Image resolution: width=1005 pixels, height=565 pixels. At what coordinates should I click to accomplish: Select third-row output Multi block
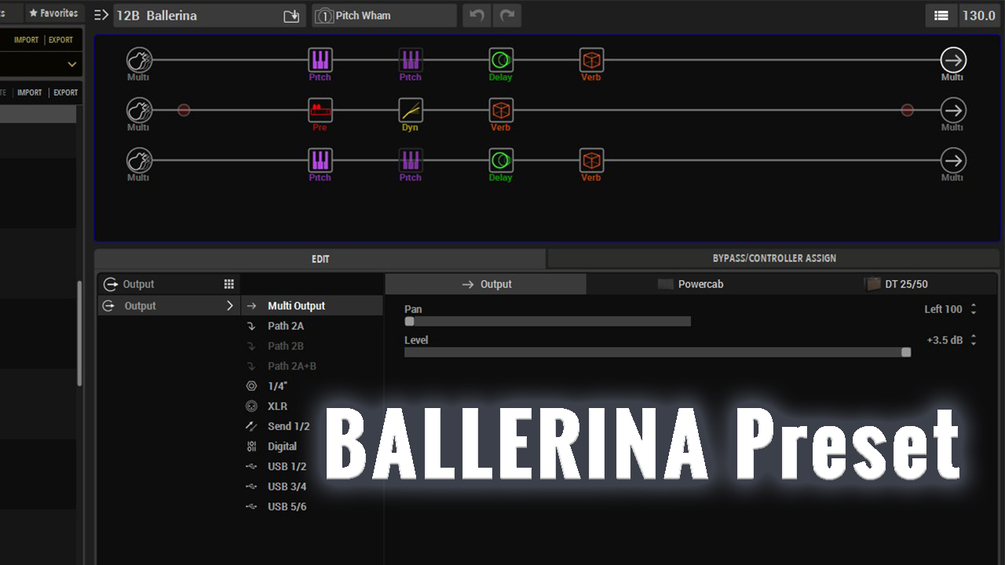(x=953, y=160)
